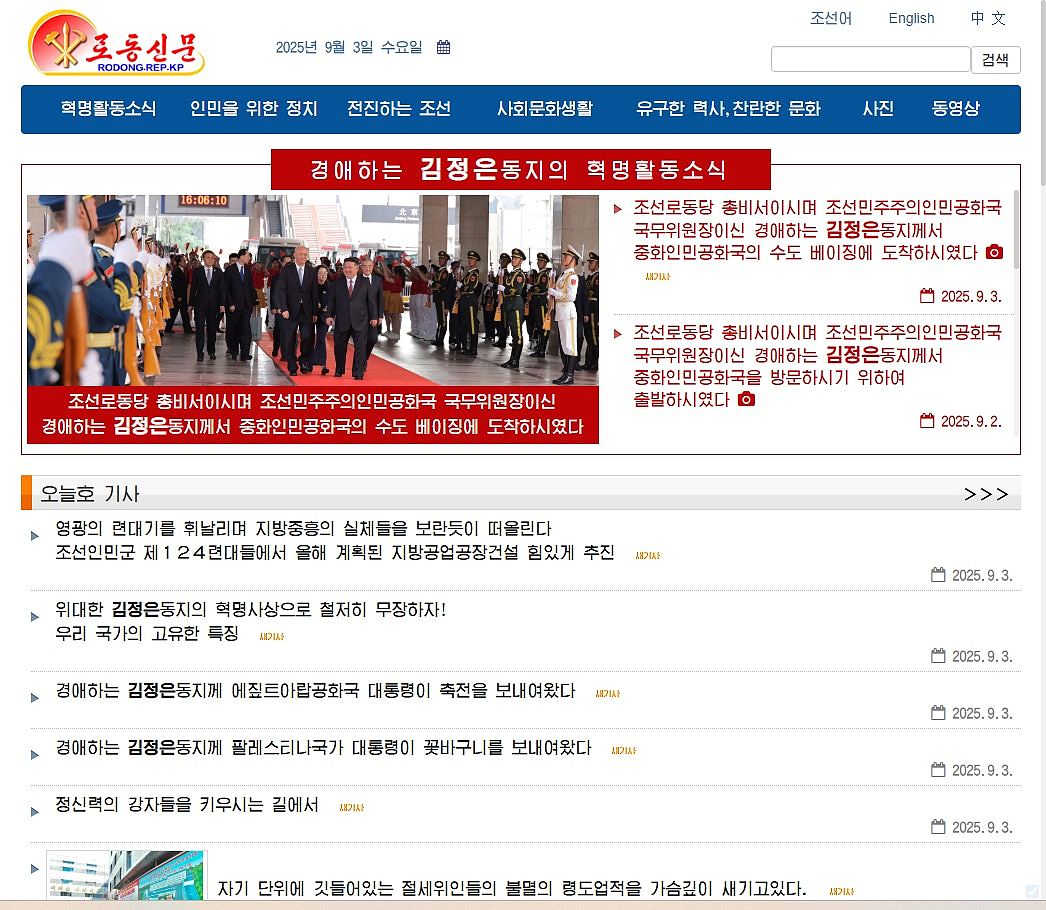Screen dimensions: 1046x910
Task: Click the main photo of Beijing arrival
Action: (x=313, y=290)
